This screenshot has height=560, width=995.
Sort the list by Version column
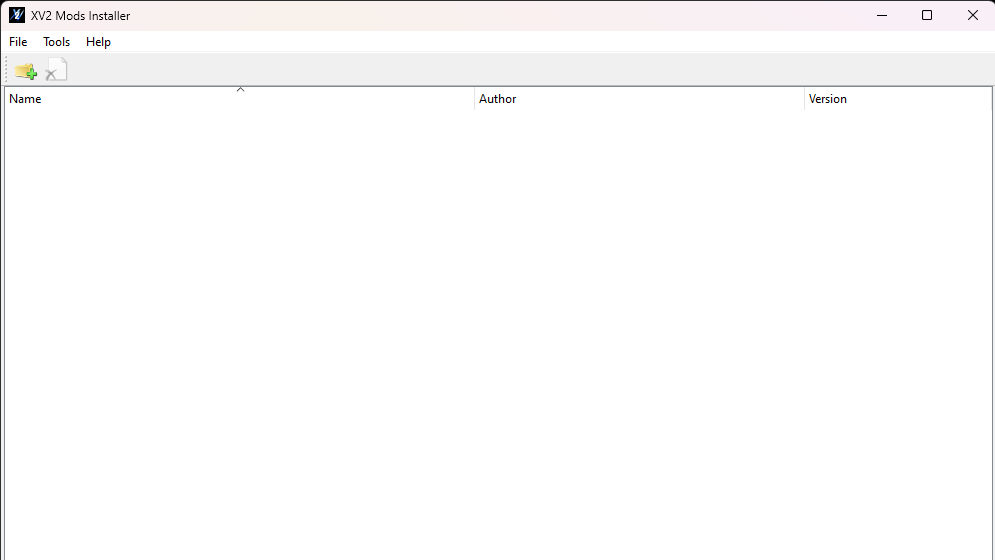[x=898, y=99]
